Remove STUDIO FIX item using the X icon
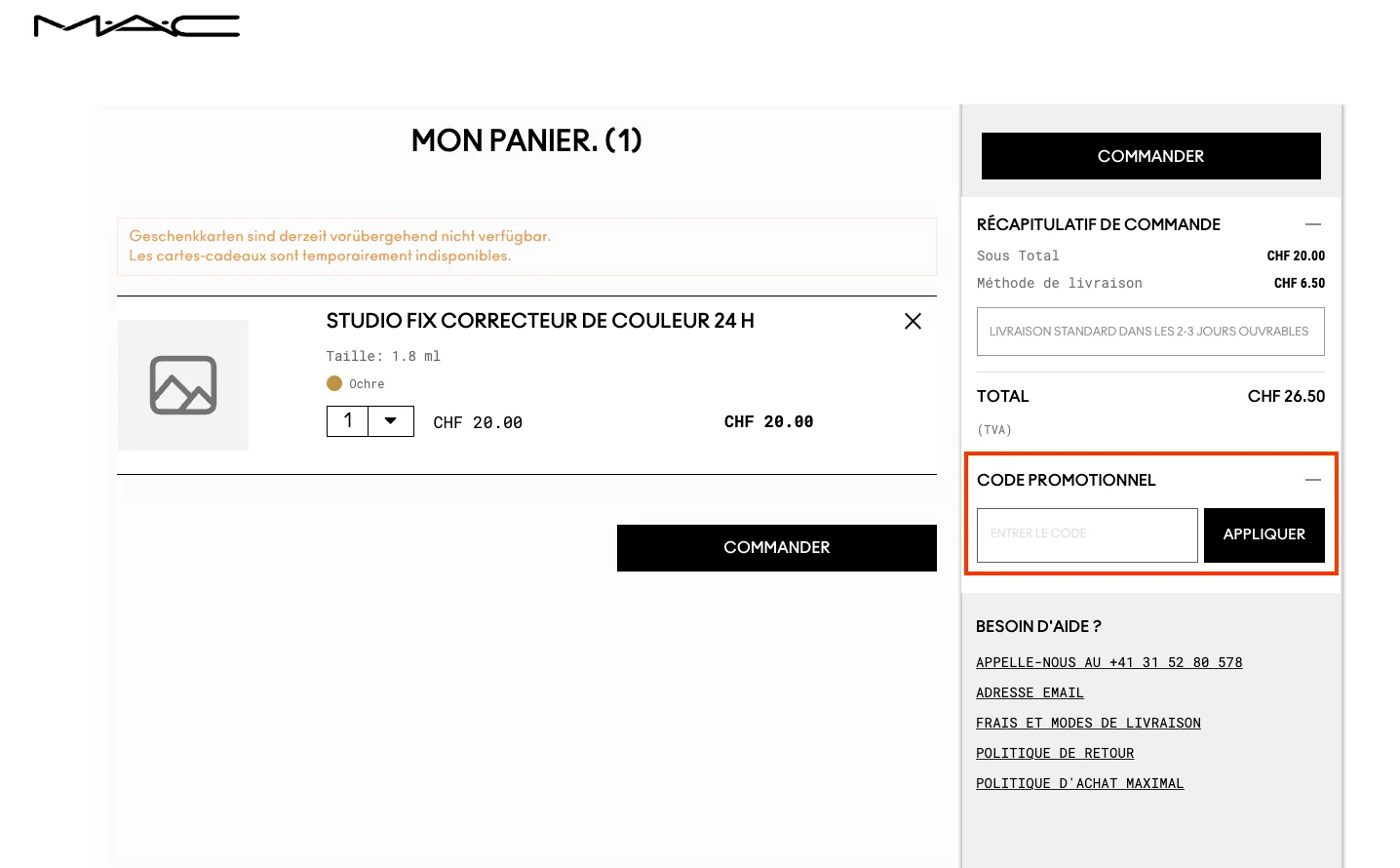The image size is (1400, 868). click(913, 321)
